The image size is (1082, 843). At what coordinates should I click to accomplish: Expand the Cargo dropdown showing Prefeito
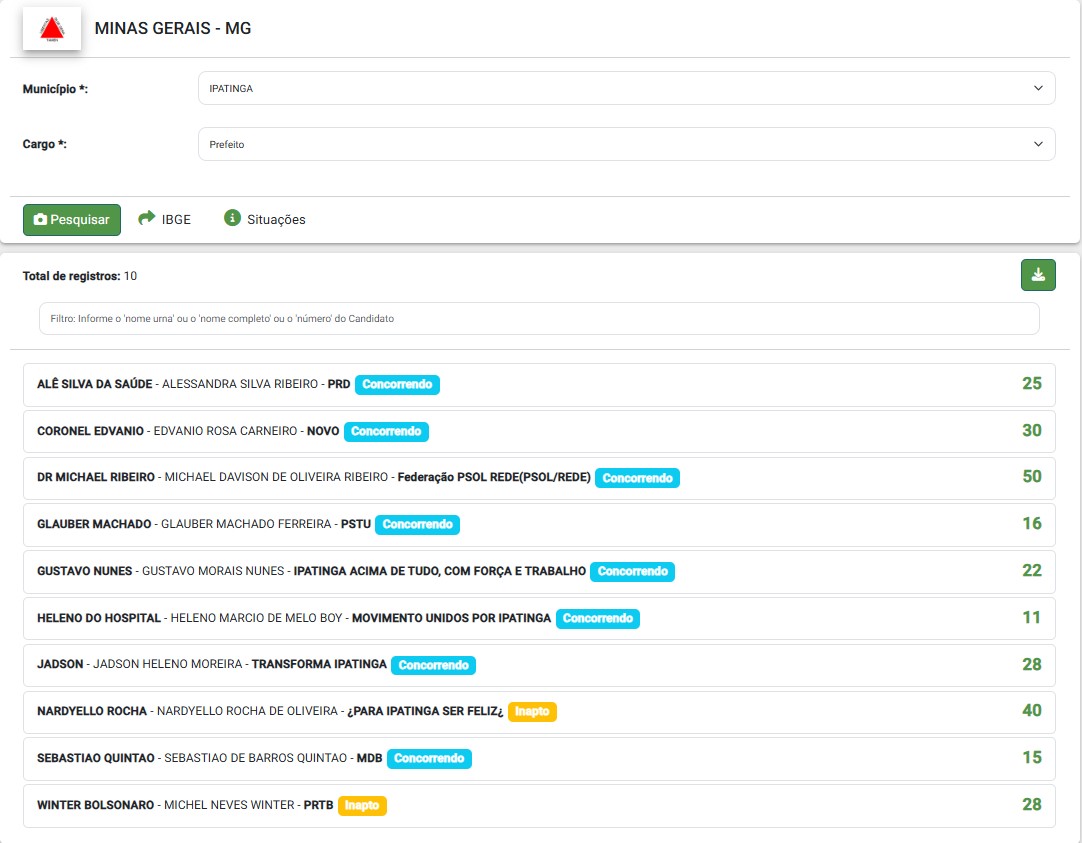626,144
